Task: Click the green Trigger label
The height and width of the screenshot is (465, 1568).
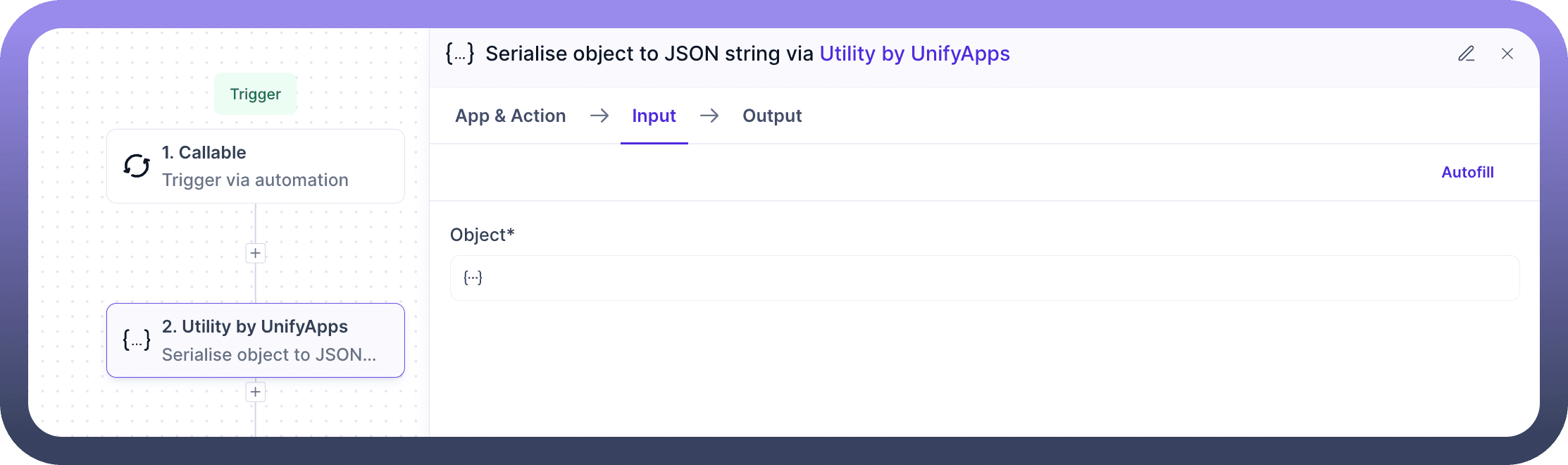Action: tap(255, 94)
